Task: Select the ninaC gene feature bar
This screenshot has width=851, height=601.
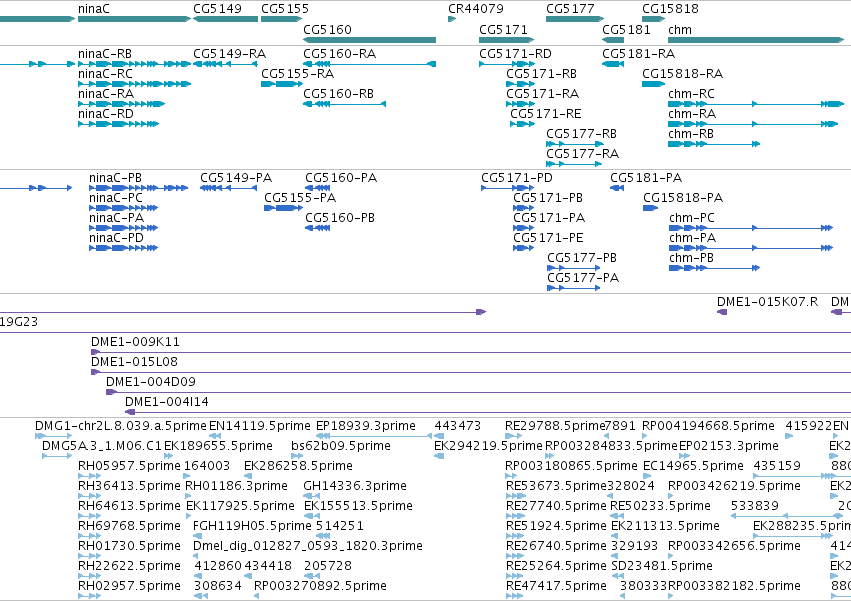Action: (134, 19)
